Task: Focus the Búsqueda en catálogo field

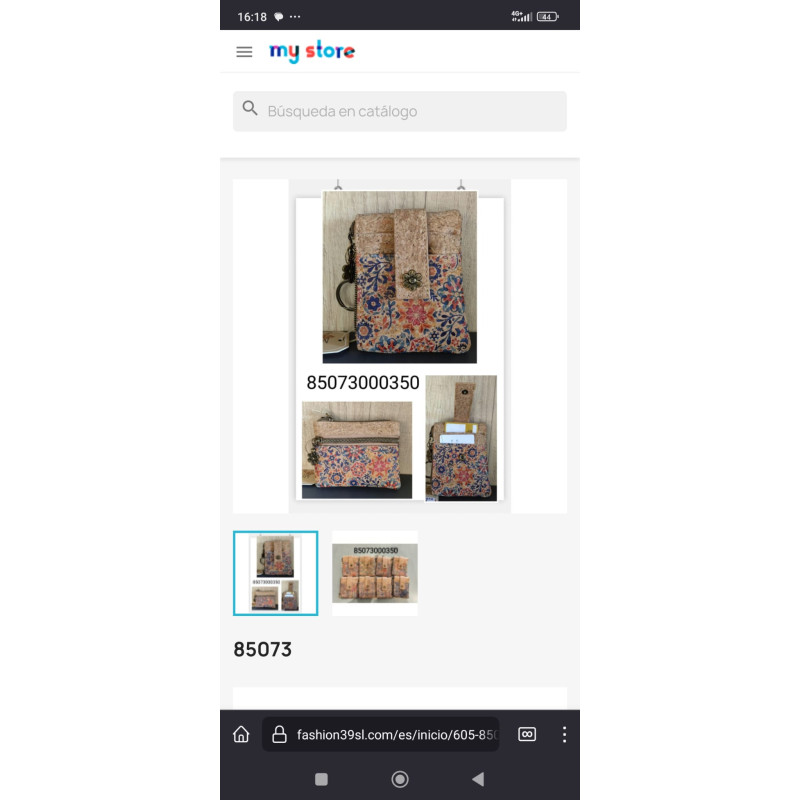Action: (x=399, y=111)
